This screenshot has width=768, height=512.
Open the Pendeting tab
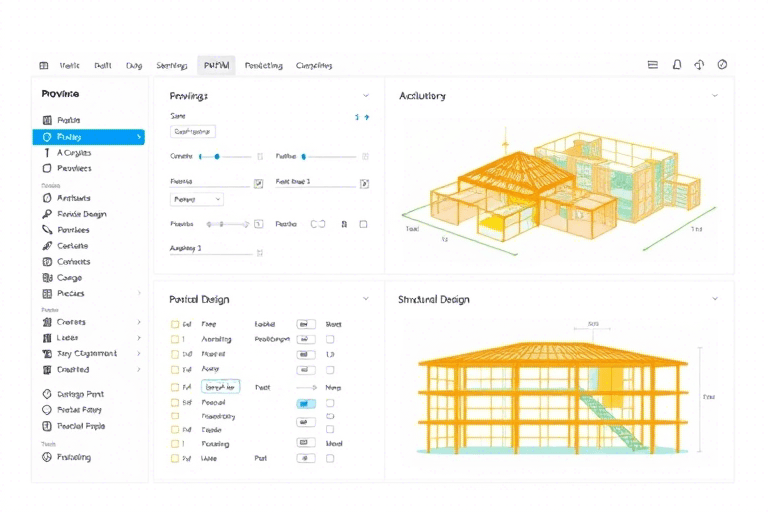[263, 66]
